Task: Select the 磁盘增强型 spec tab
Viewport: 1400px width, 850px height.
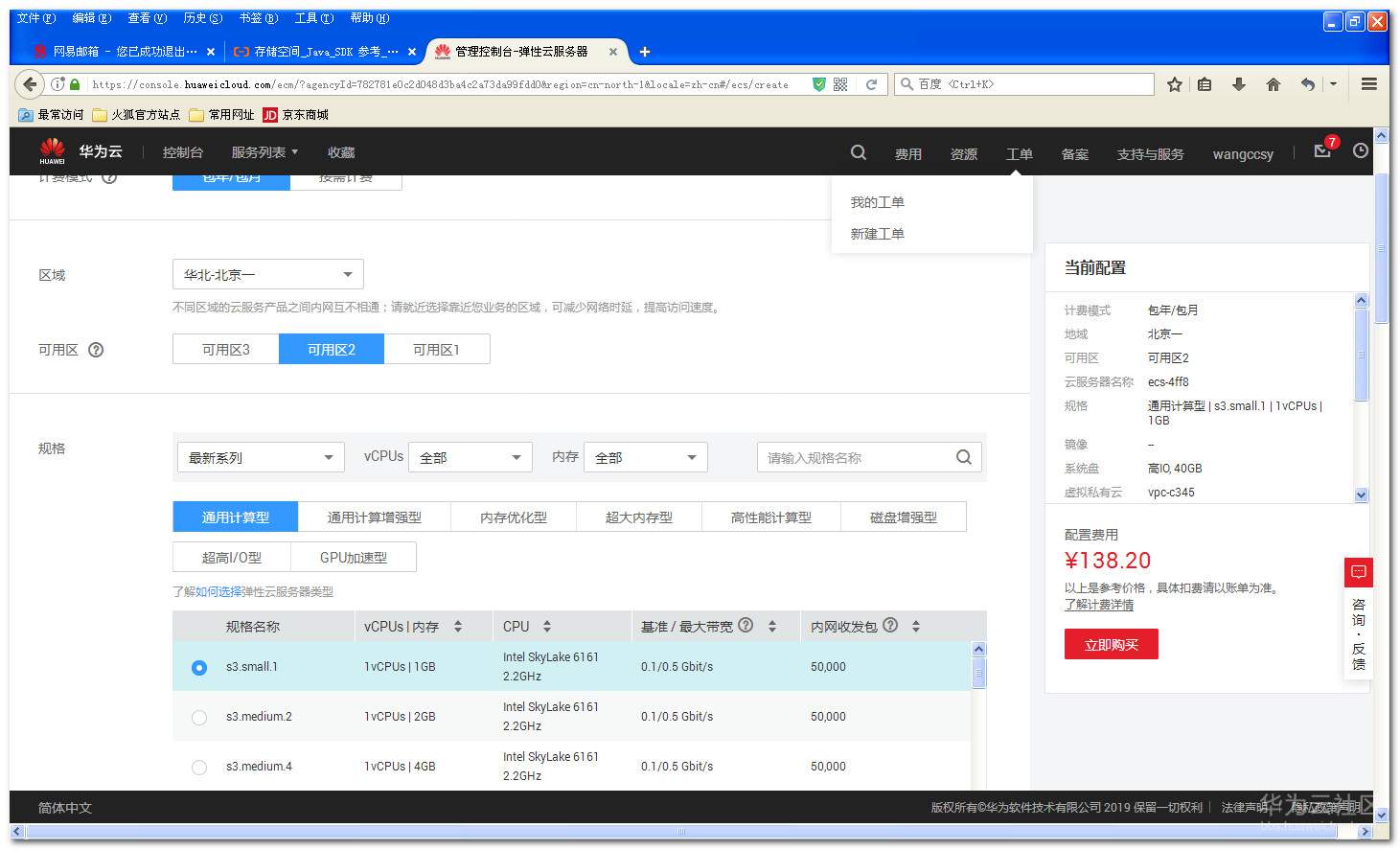Action: [x=904, y=517]
